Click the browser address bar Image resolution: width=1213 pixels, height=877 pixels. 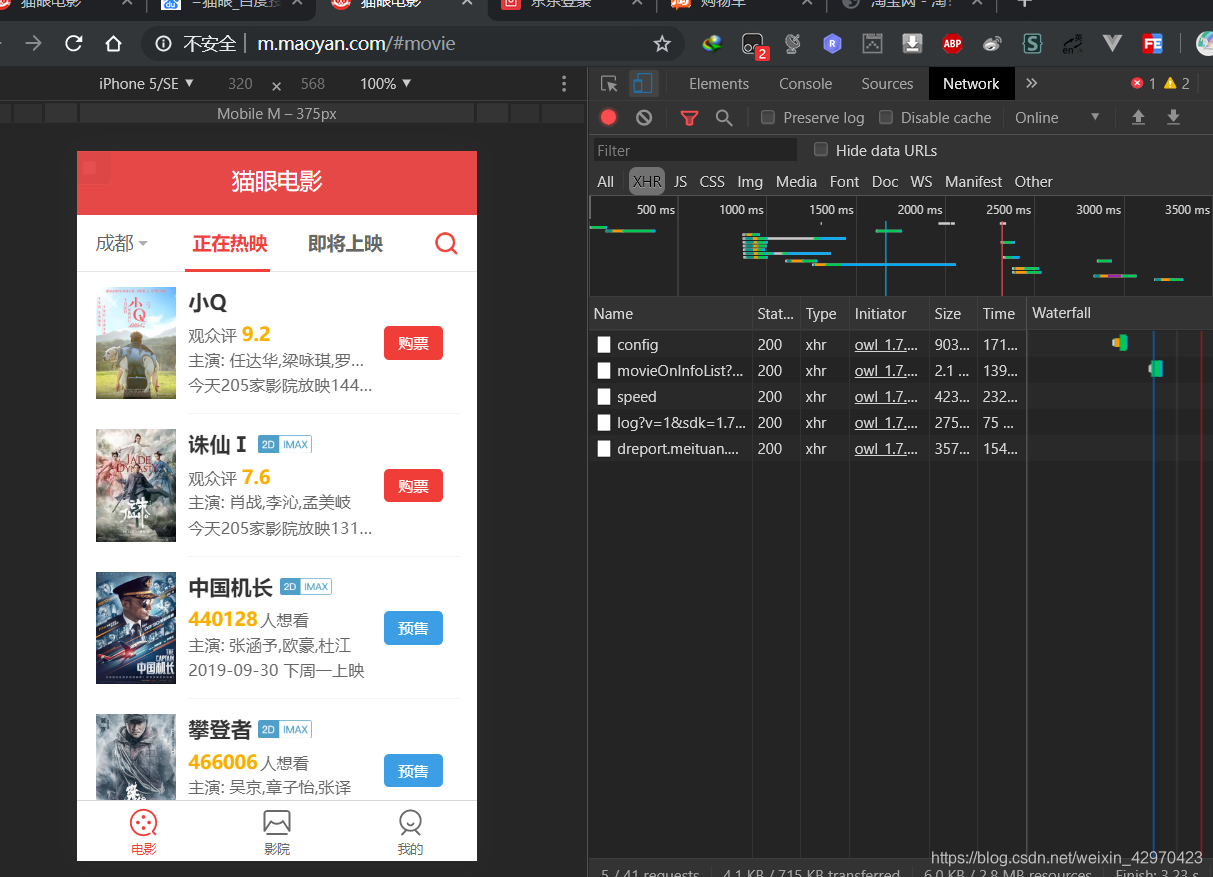(x=415, y=44)
